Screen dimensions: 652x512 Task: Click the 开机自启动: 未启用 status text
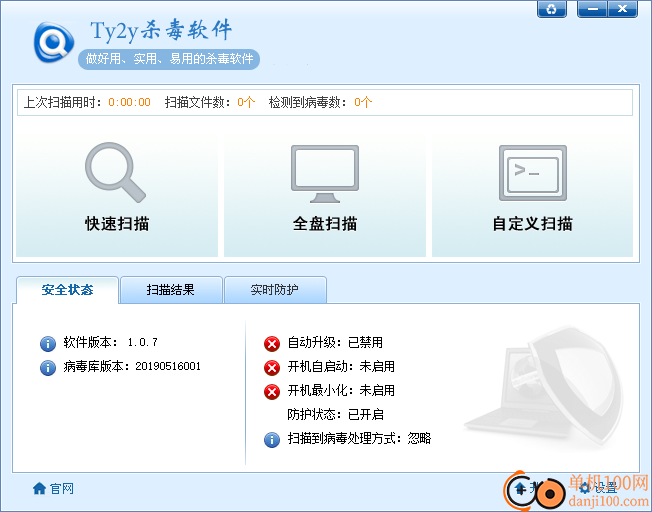pyautogui.click(x=341, y=366)
